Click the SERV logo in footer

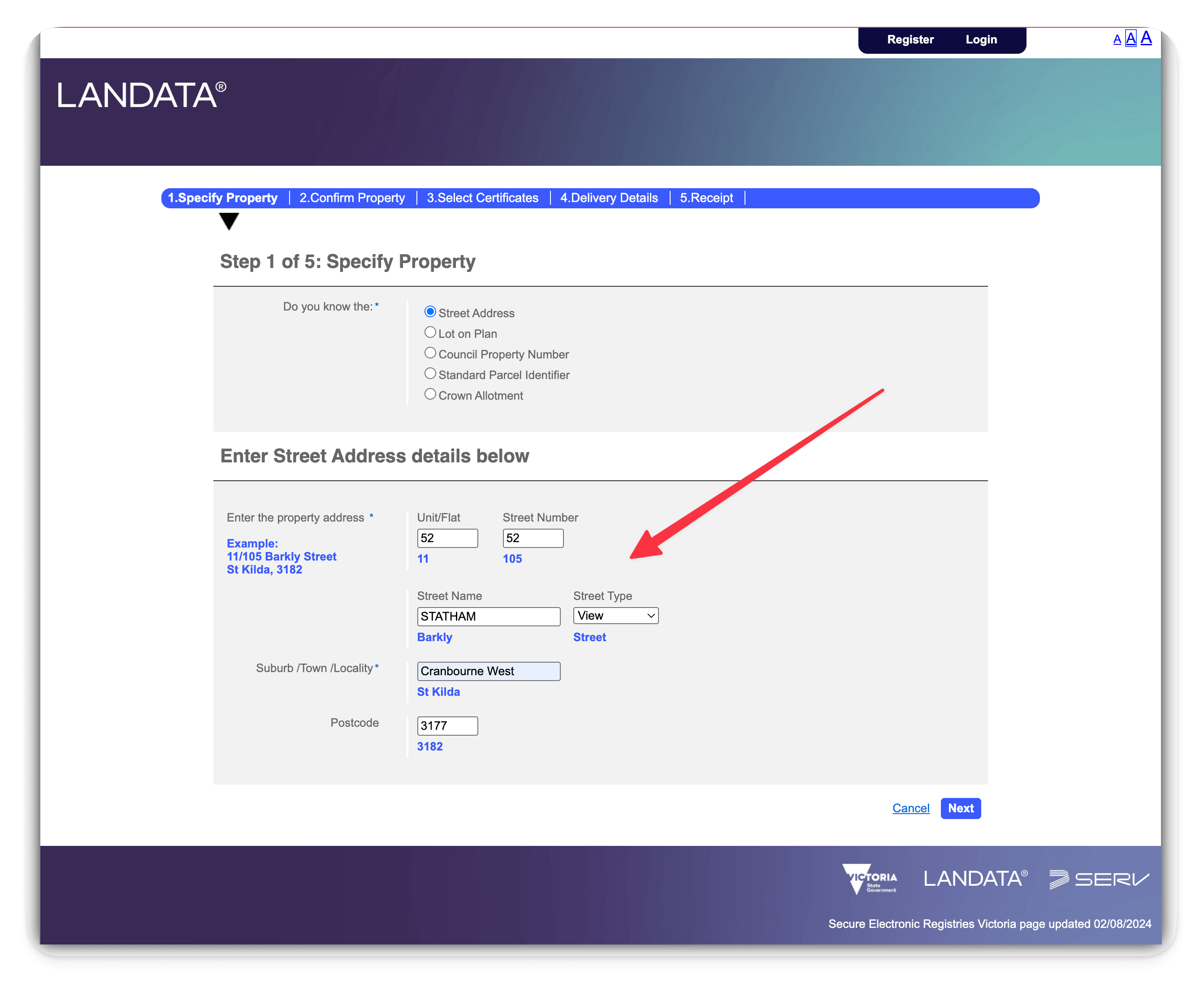(1099, 880)
